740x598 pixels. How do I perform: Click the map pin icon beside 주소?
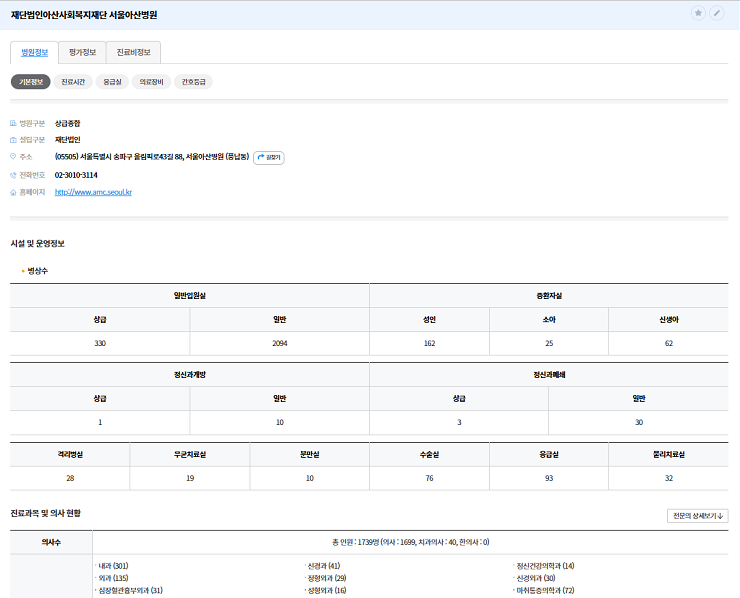[x=13, y=156]
